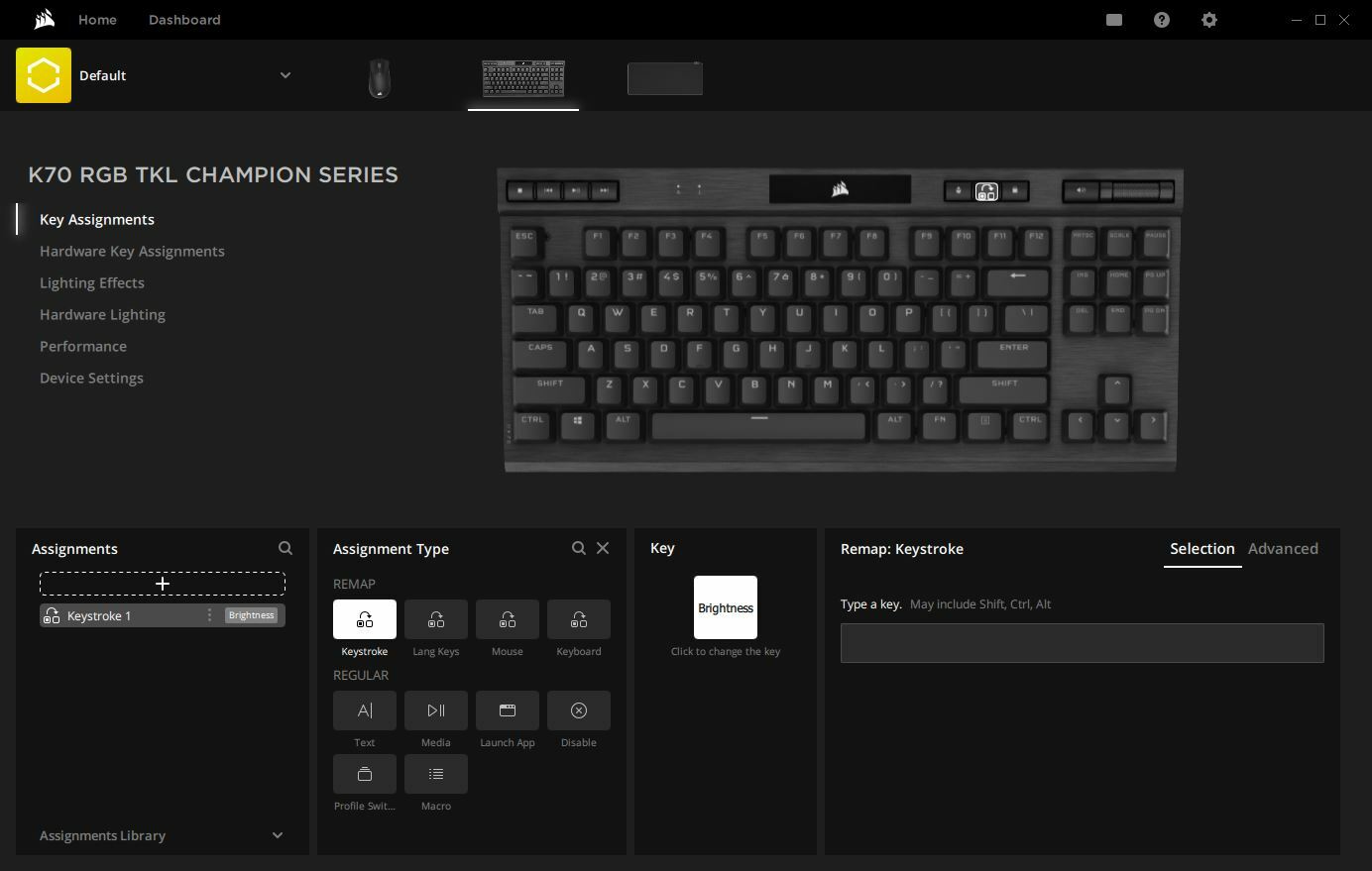The height and width of the screenshot is (871, 1372).
Task: Choose the Lang Keys assignment type
Action: (x=436, y=618)
